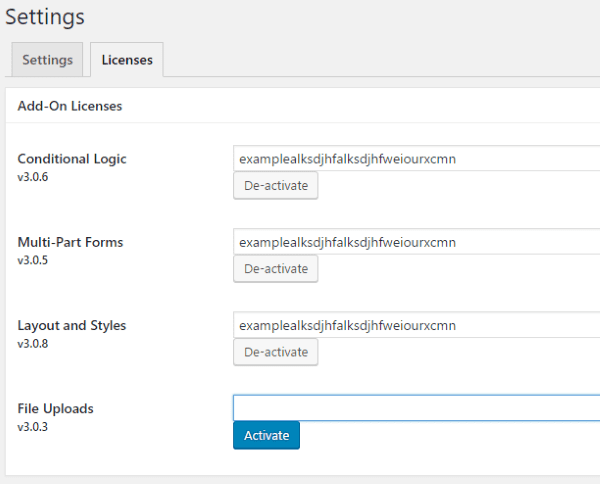Click the v3.0.3 version text
600x484 pixels.
coord(33,426)
